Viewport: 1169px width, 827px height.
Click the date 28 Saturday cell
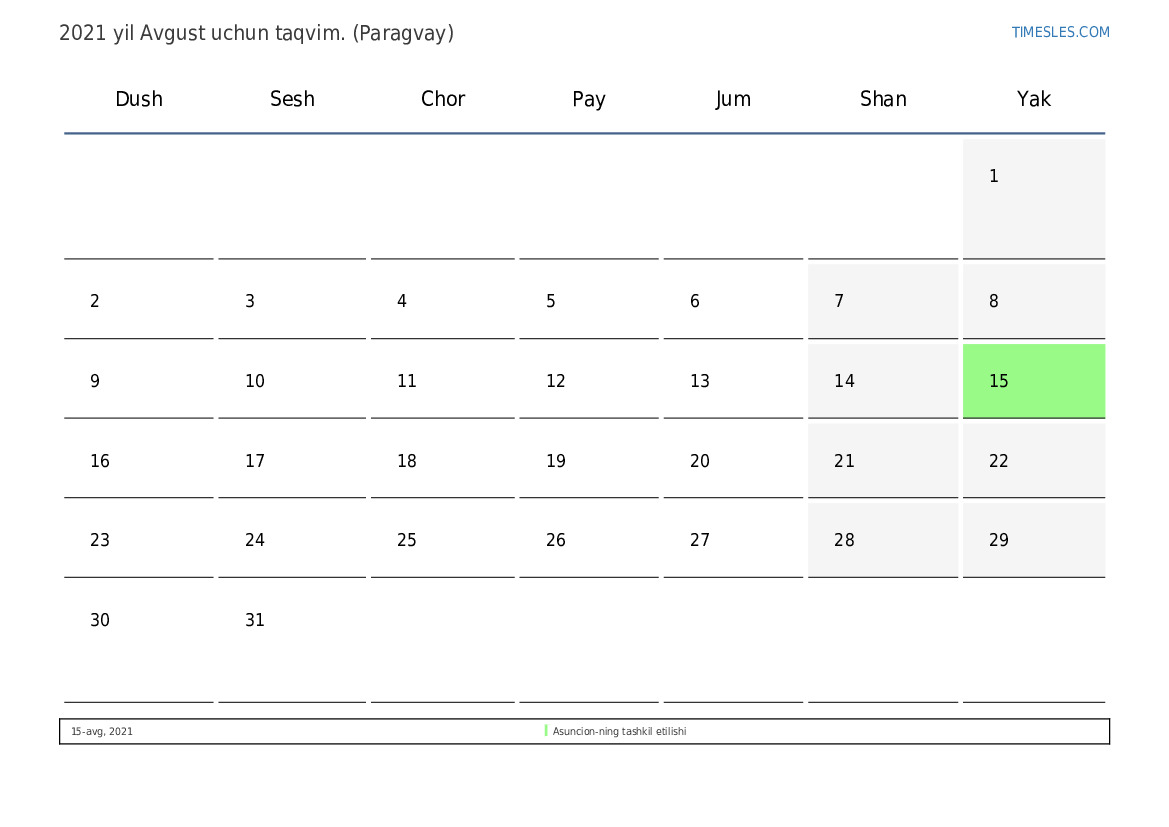click(x=882, y=540)
